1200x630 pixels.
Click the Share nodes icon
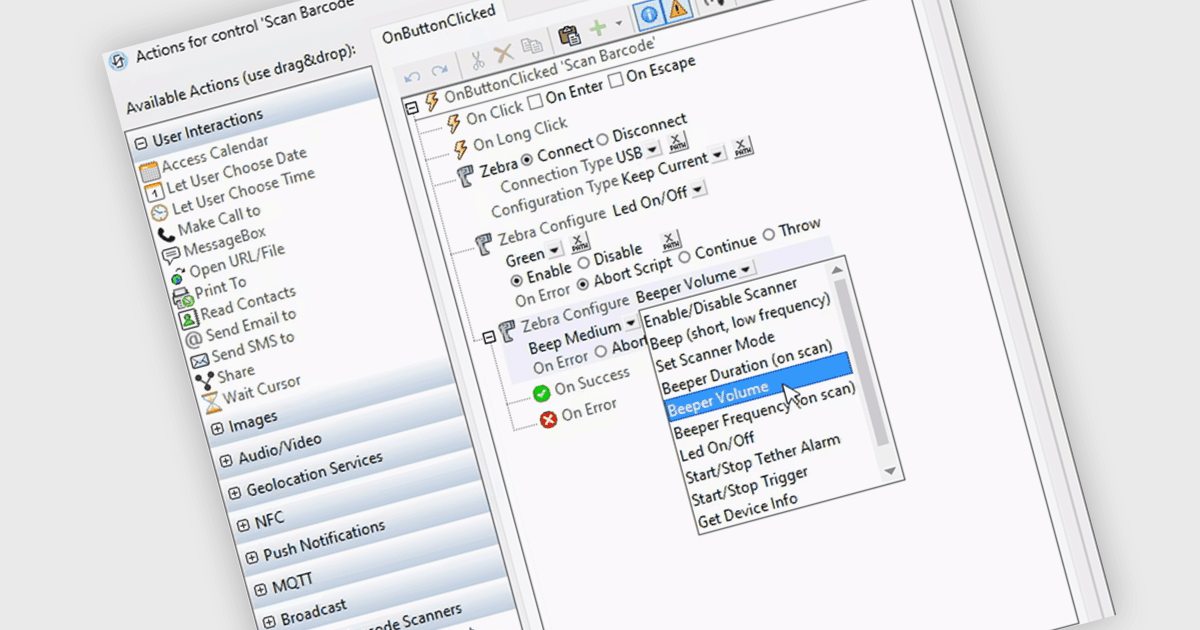[x=204, y=381]
